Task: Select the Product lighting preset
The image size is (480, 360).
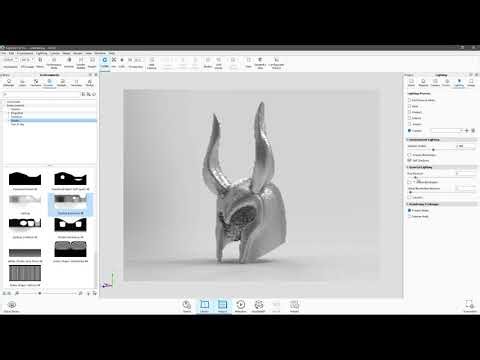Action: [x=410, y=112]
